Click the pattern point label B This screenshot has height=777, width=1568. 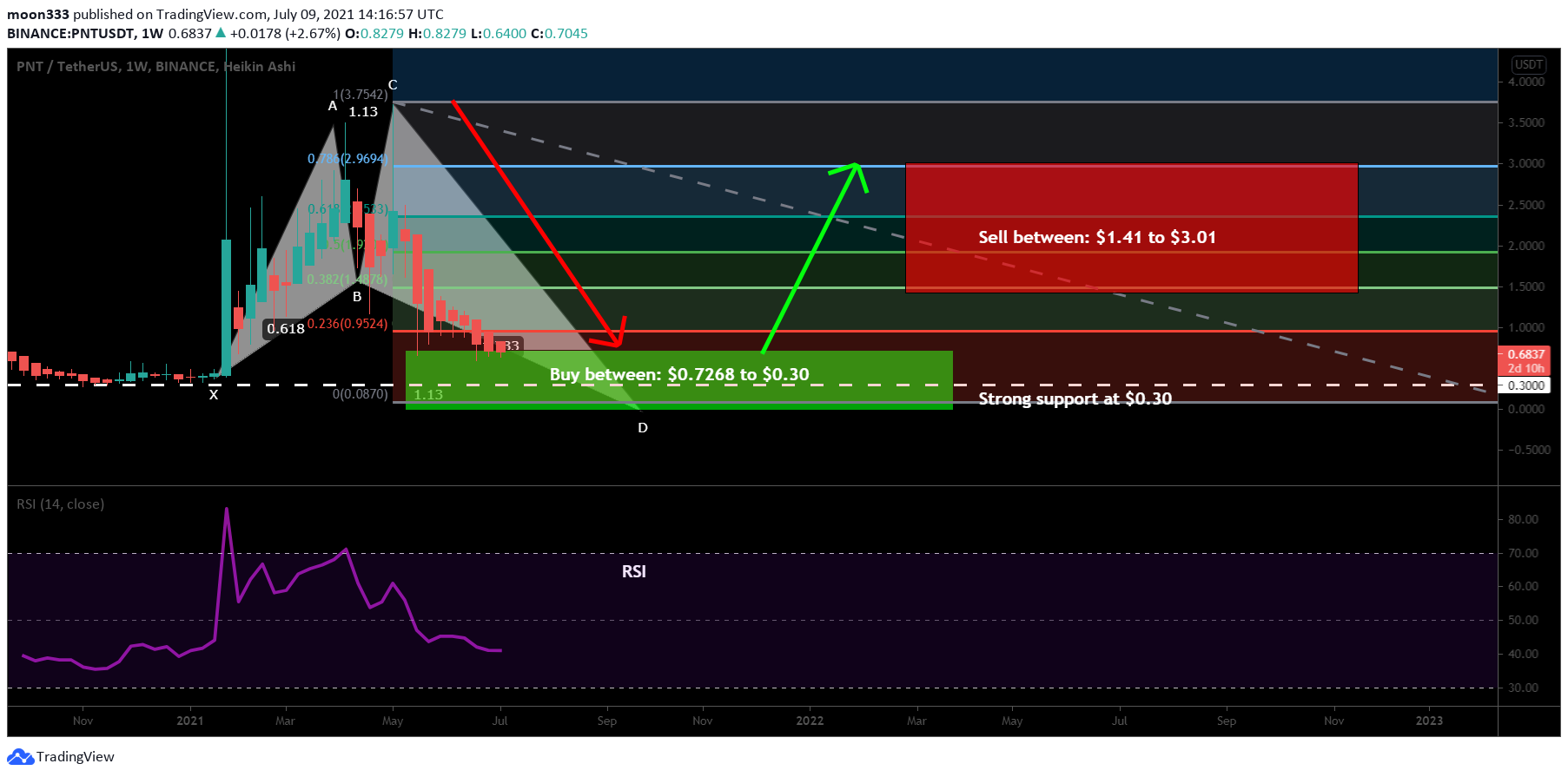[x=357, y=297]
